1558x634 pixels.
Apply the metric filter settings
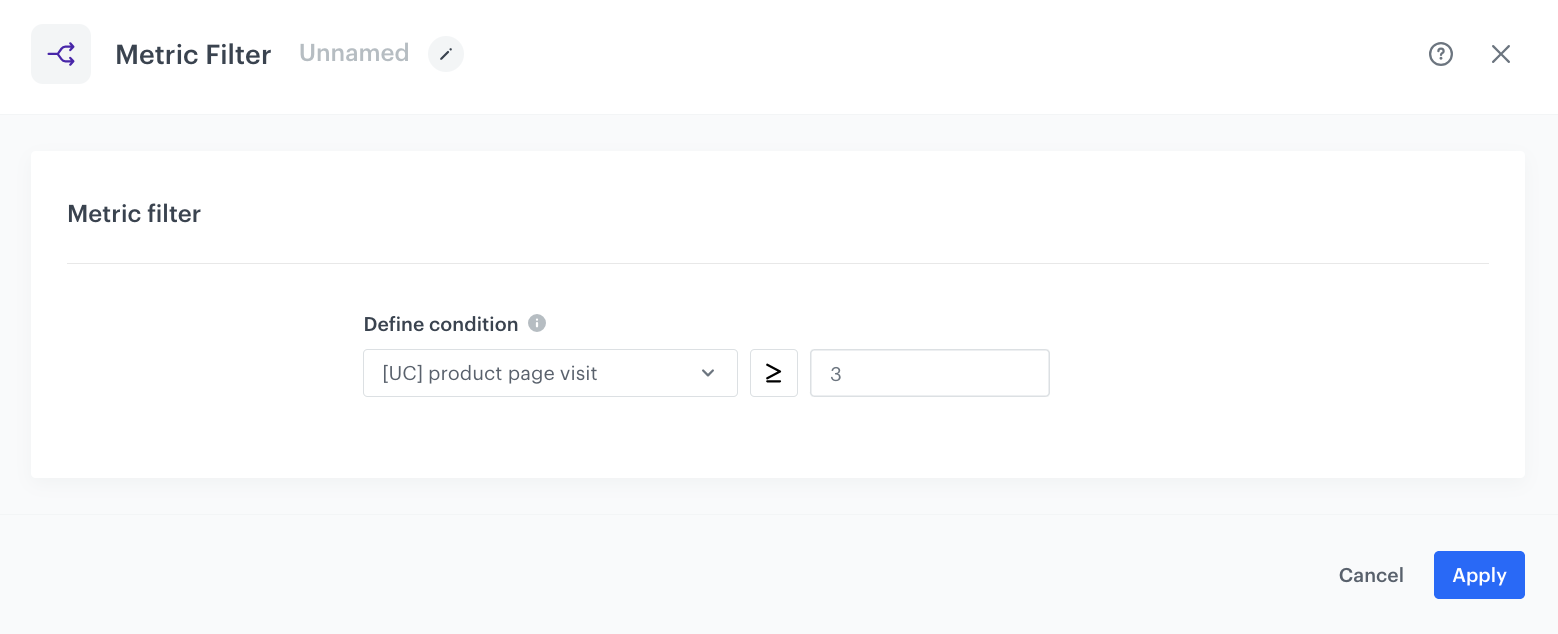[x=1478, y=575]
